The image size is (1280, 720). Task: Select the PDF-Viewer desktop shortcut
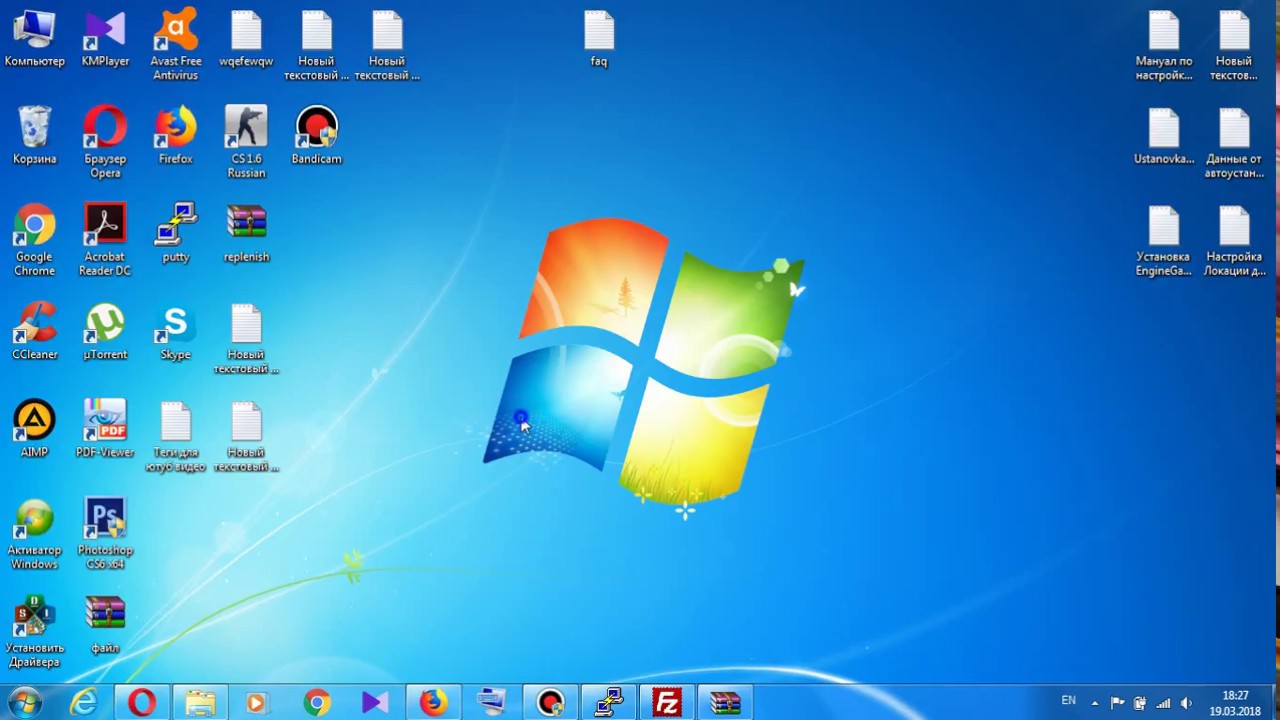tap(105, 430)
